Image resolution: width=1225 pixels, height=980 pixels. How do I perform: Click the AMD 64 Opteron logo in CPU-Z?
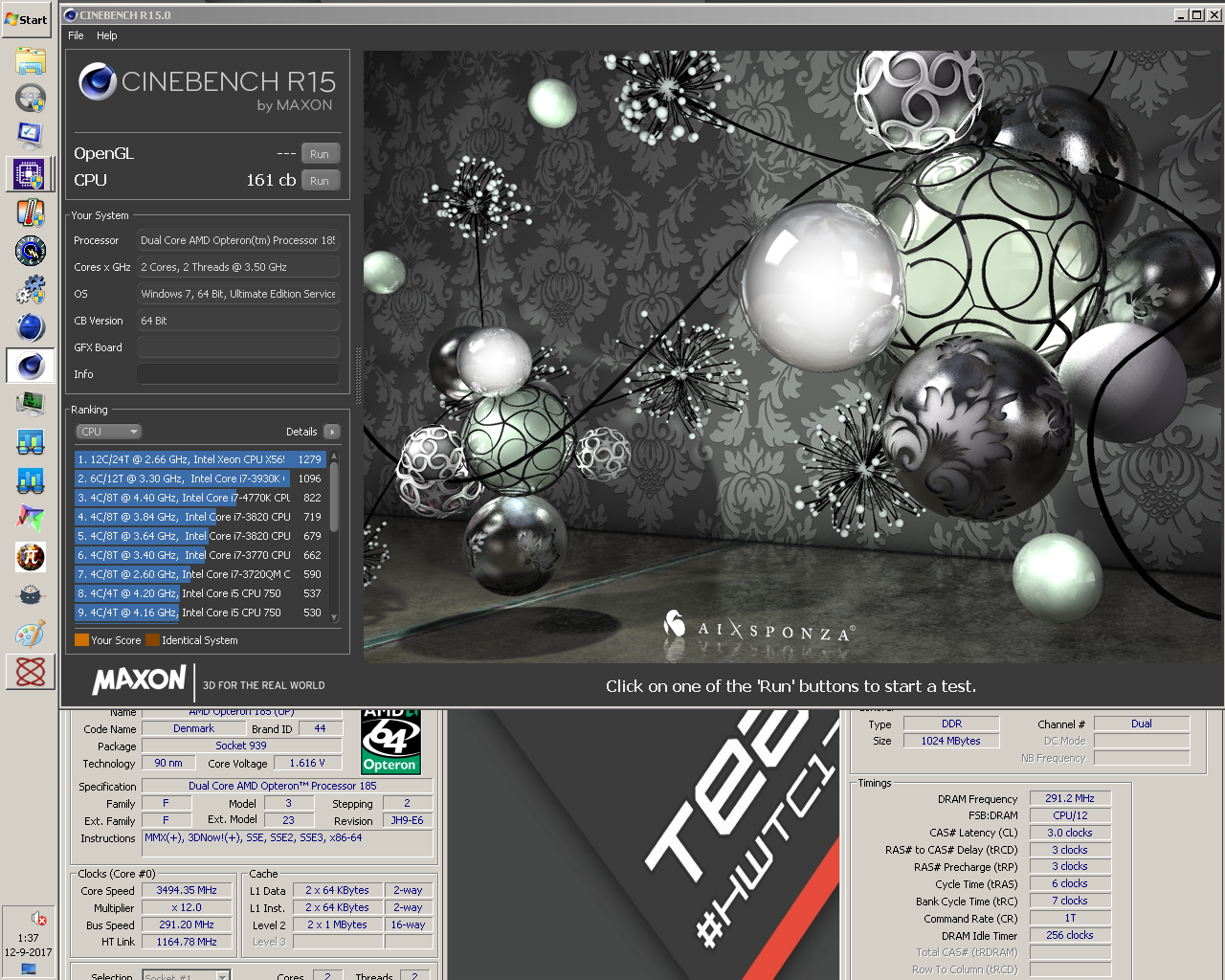(390, 742)
